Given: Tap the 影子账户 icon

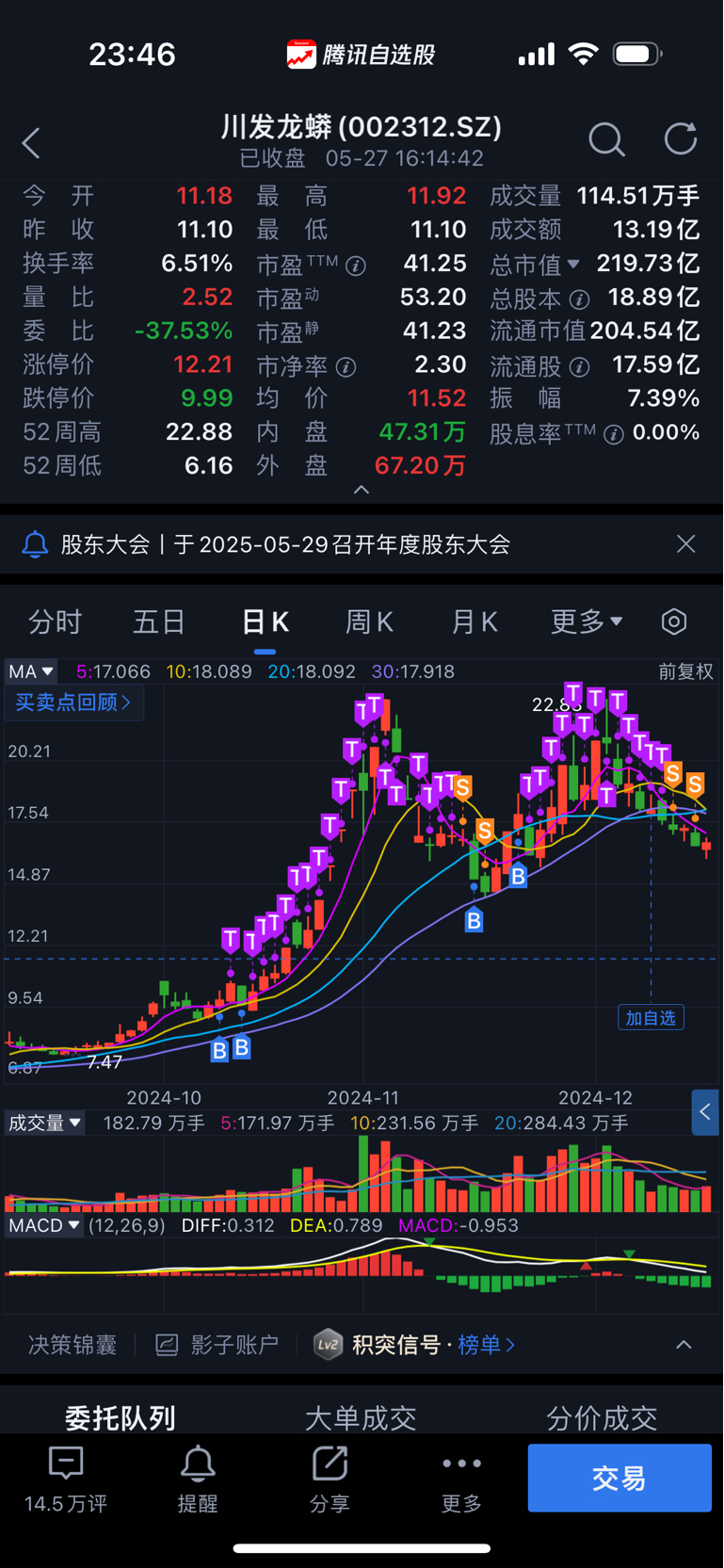Looking at the screenshot, I should (167, 1345).
